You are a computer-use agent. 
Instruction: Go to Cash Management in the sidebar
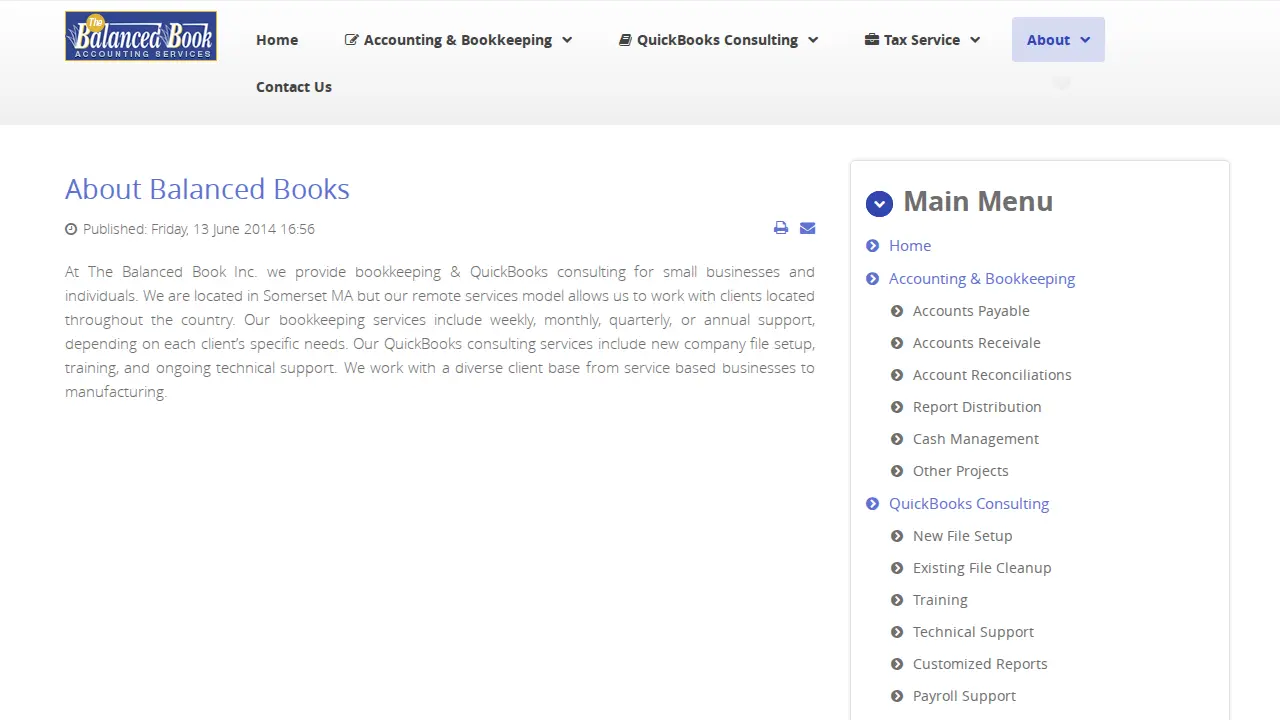[x=976, y=439]
